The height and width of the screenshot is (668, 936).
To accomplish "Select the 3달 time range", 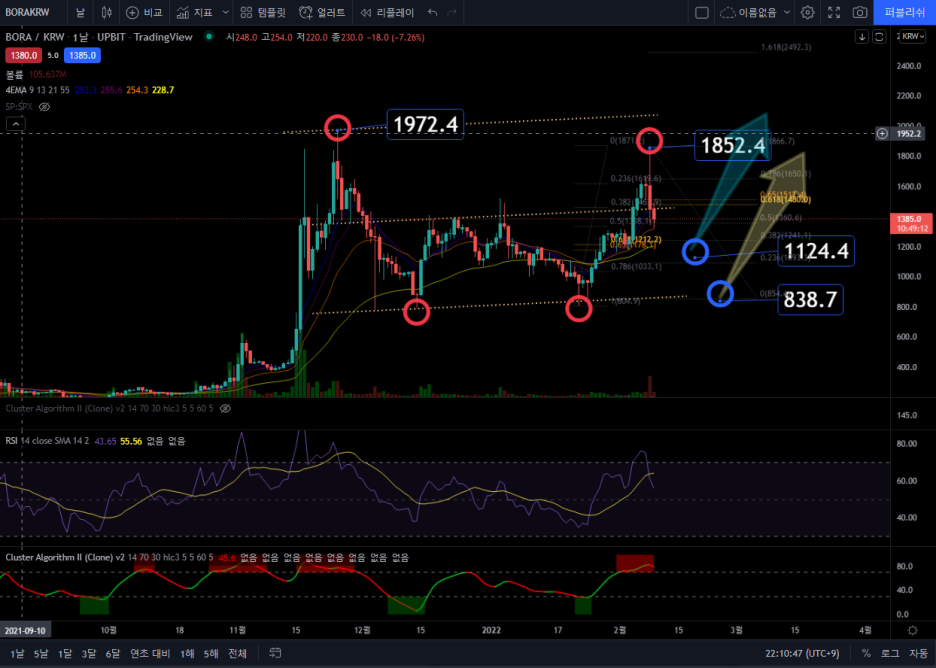I will coord(88,654).
